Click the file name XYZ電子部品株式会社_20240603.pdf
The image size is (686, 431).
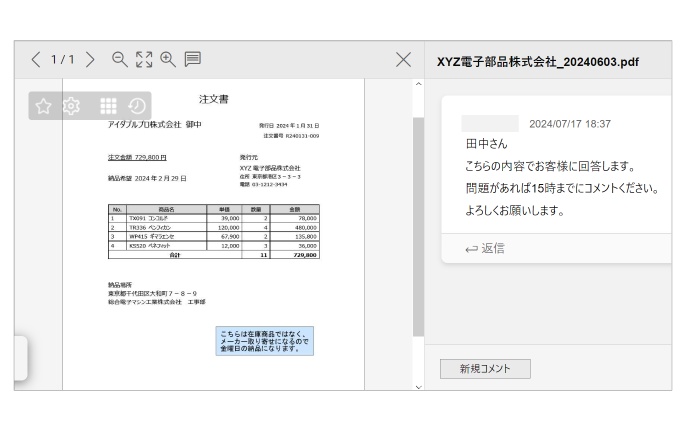coord(538,62)
